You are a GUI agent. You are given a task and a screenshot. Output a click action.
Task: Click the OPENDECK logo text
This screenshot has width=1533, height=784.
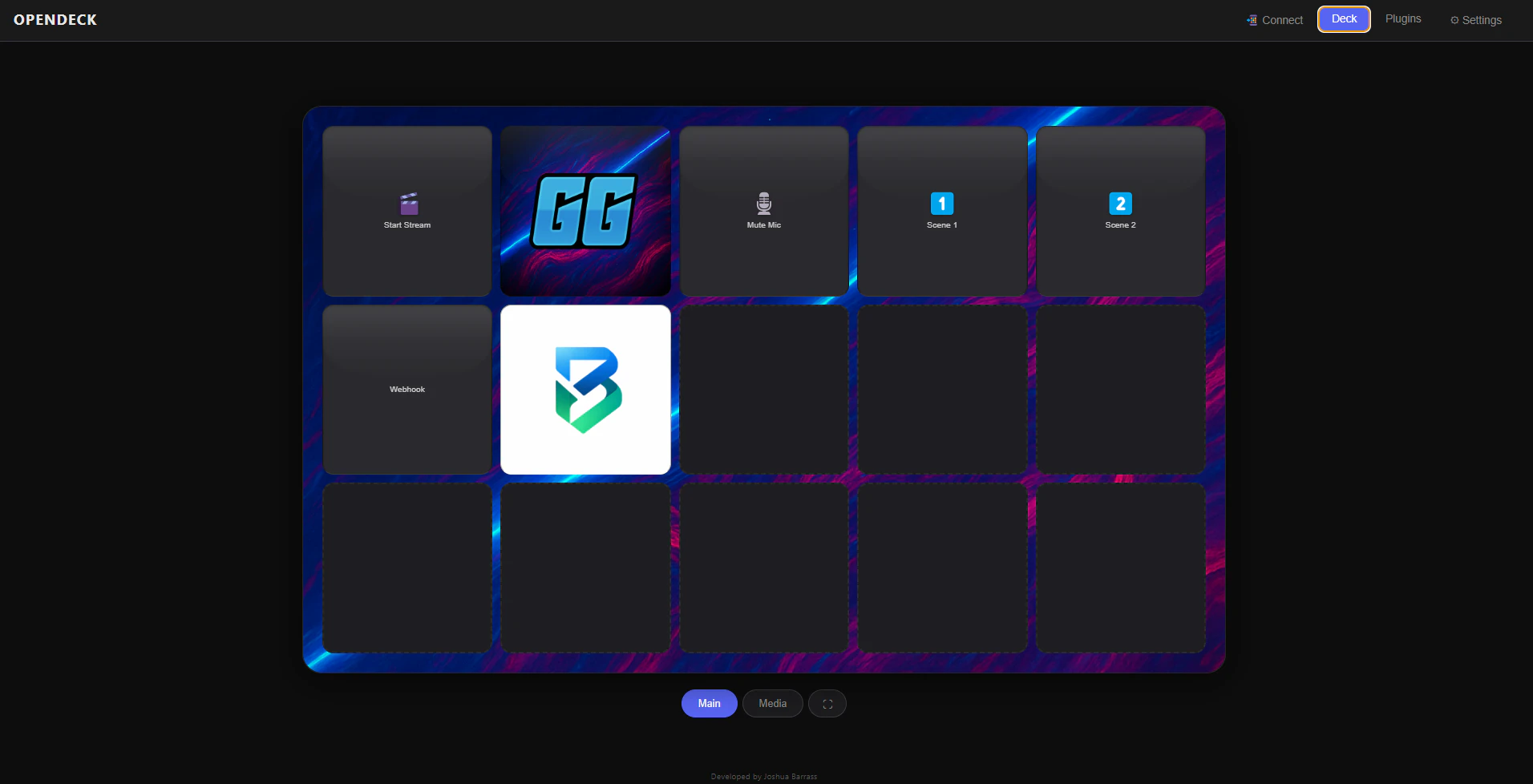pyautogui.click(x=55, y=19)
